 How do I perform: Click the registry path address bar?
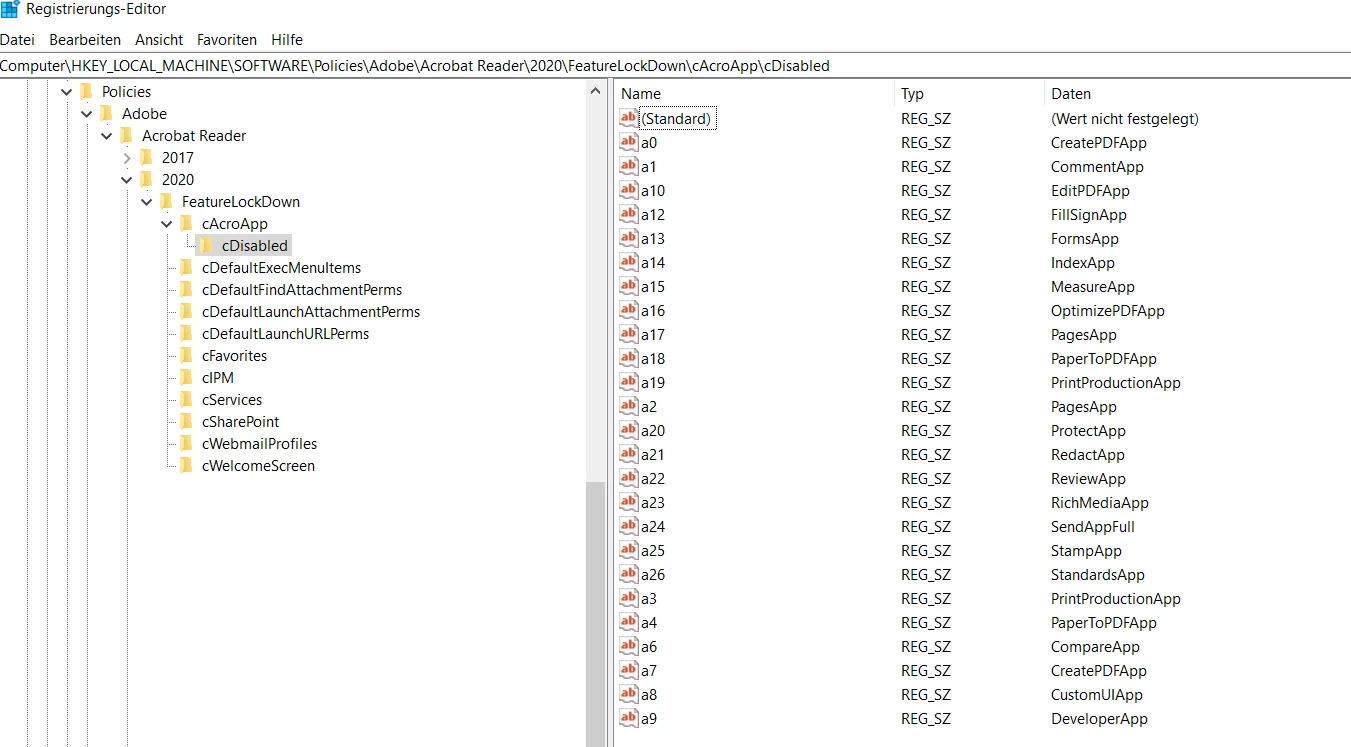(x=675, y=66)
